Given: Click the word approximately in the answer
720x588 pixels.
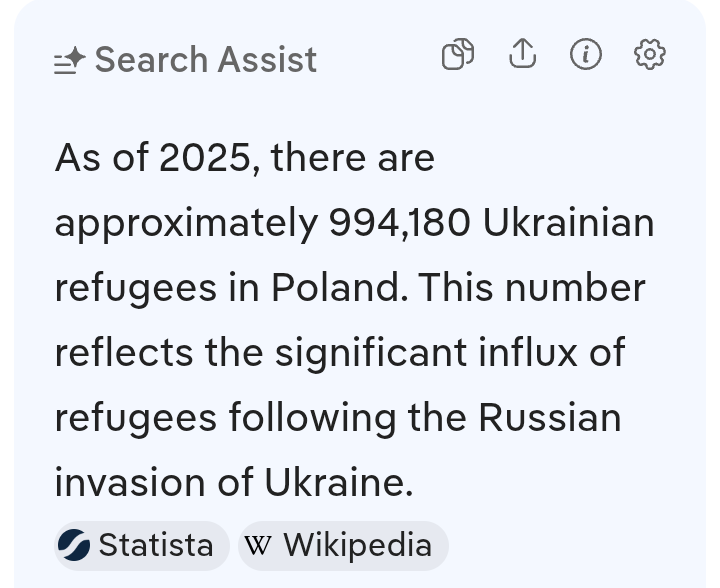Looking at the screenshot, I should pos(185,223).
